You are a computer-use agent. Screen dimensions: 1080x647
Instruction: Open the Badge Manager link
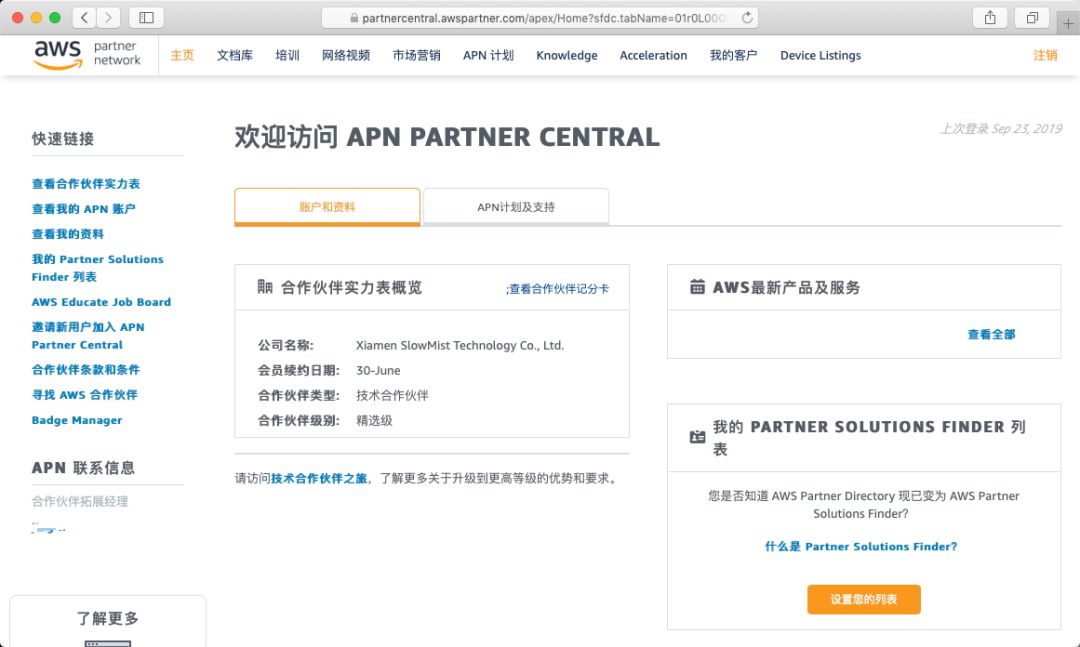[76, 420]
